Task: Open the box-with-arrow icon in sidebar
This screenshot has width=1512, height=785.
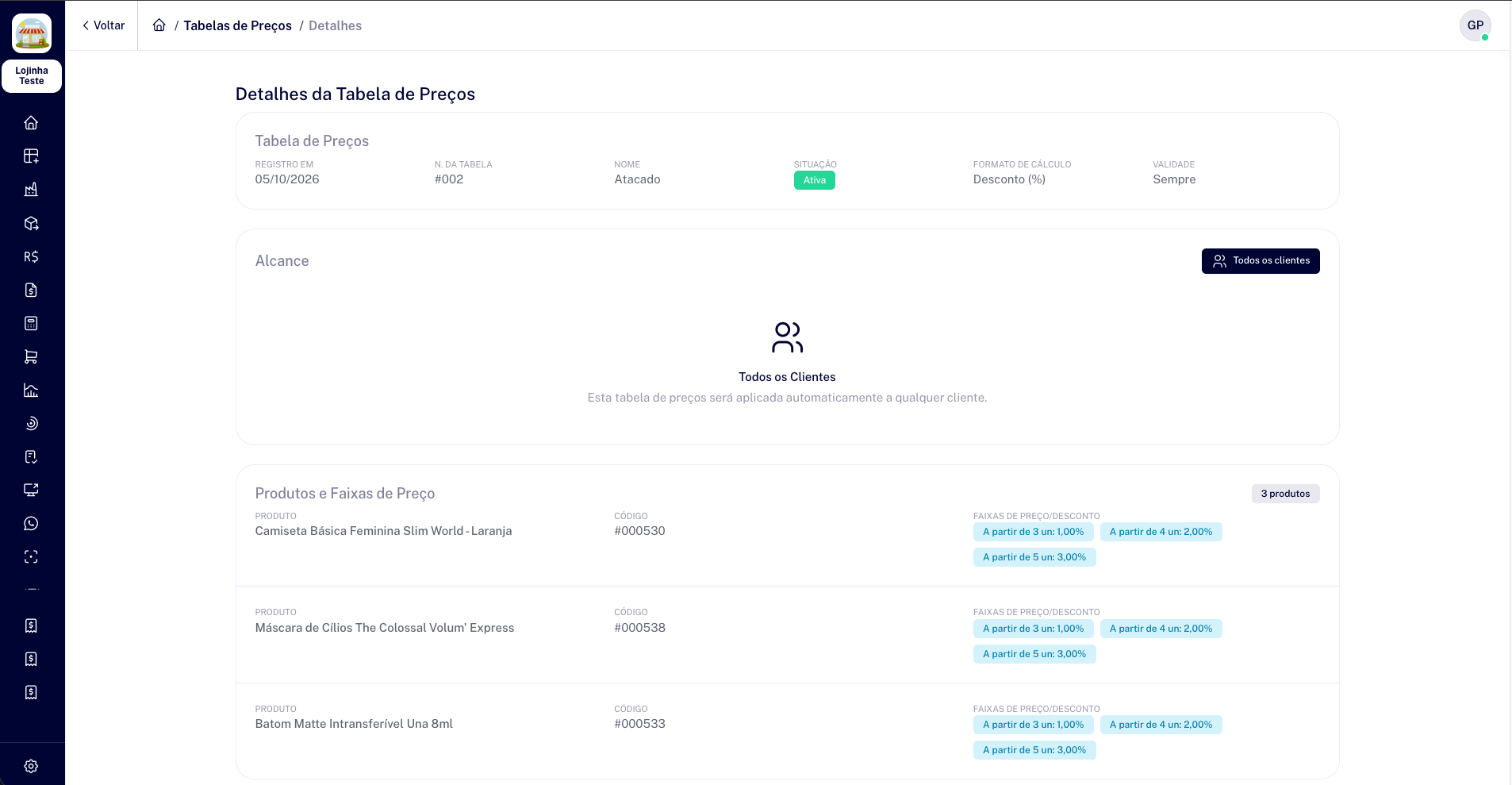Action: pyautogui.click(x=31, y=223)
